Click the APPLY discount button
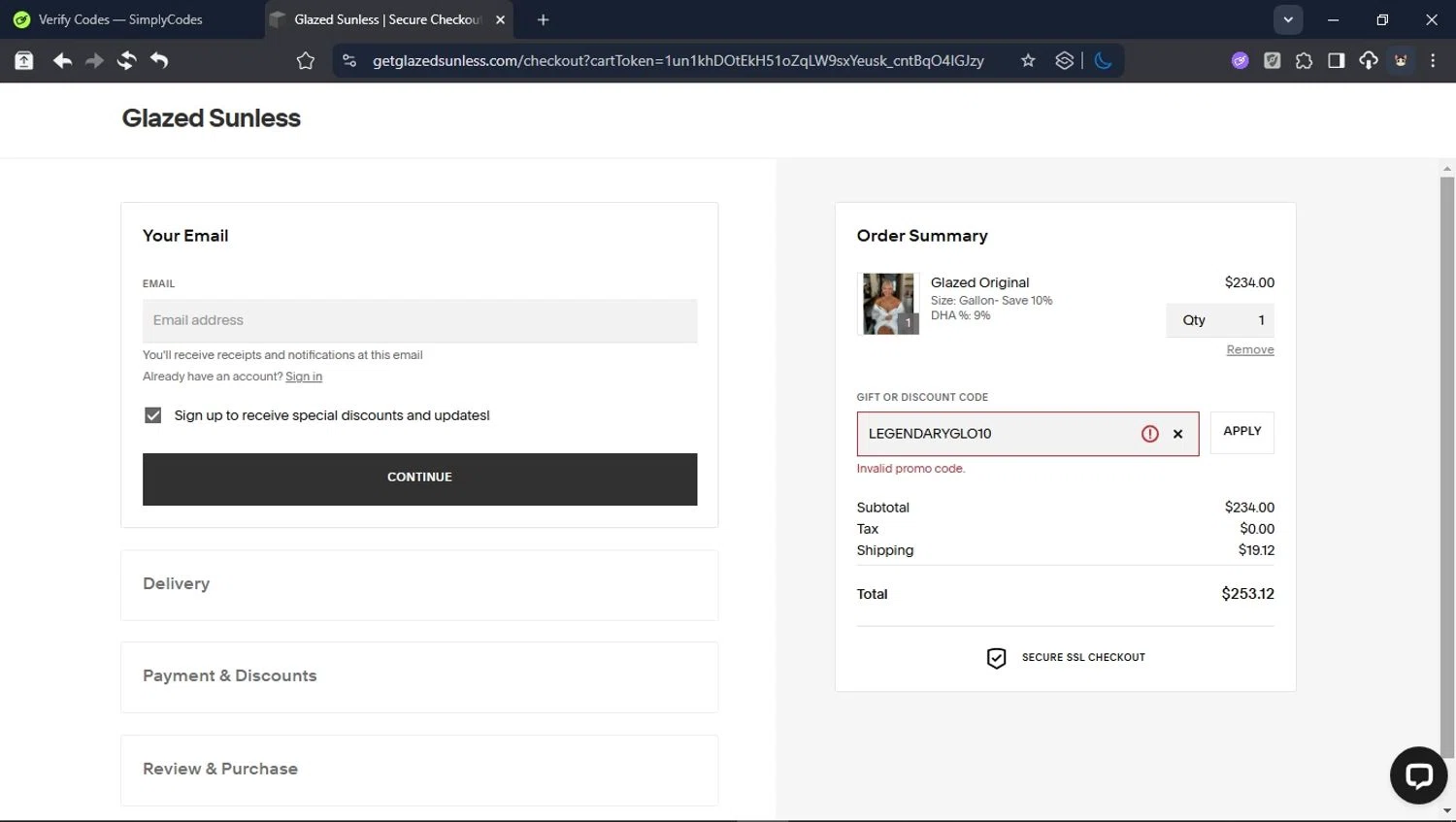 [1241, 432]
